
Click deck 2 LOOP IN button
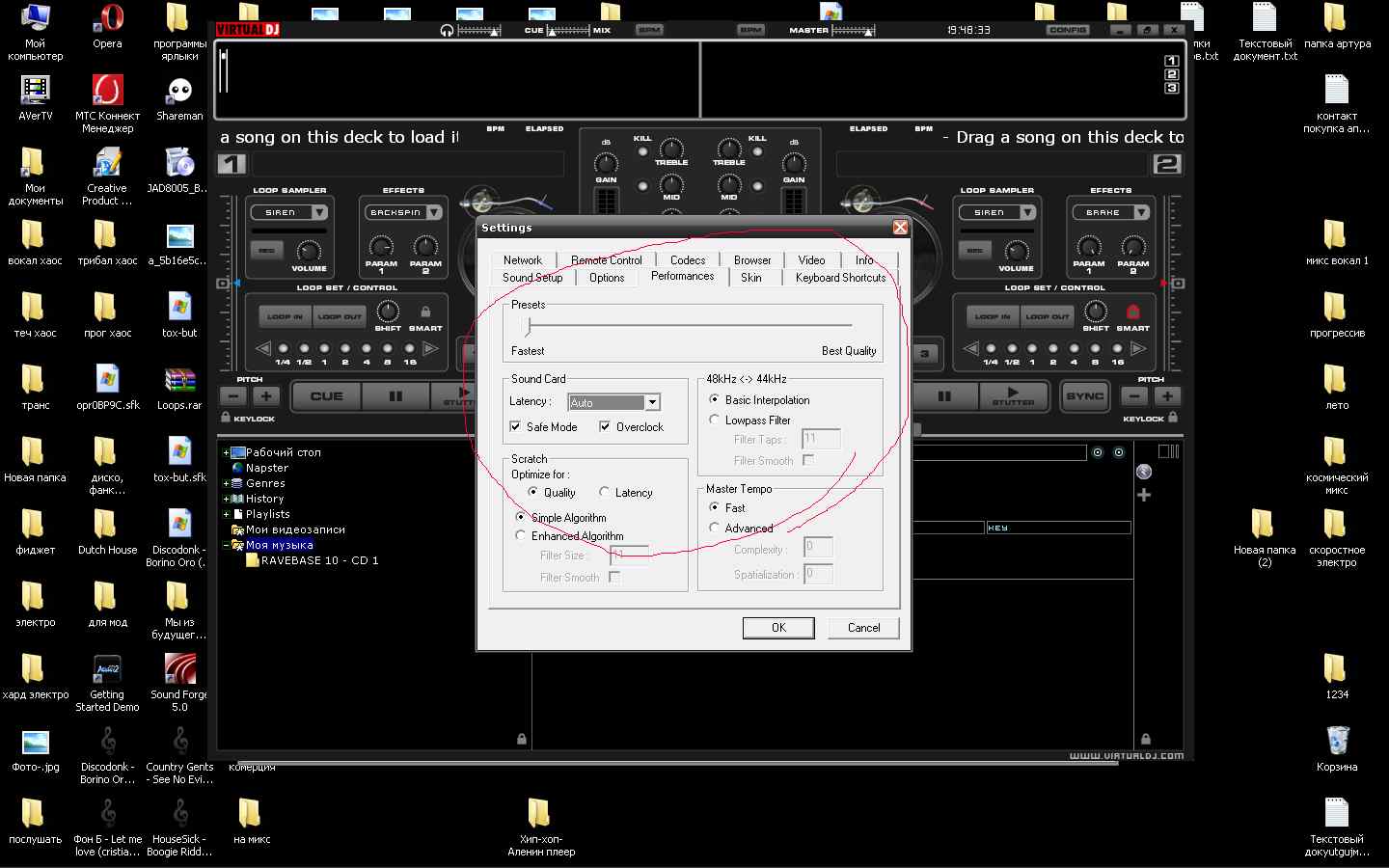click(993, 316)
